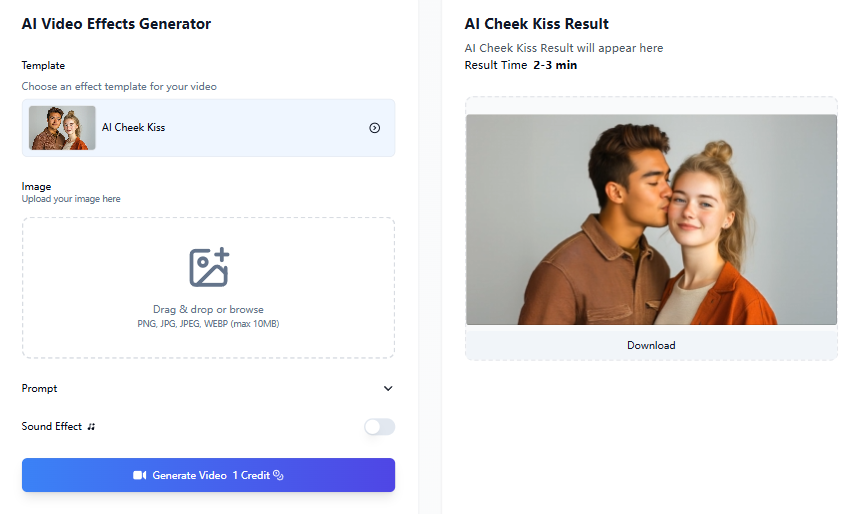Click the supported formats PNG, JPG text
This screenshot has width=859, height=514.
tap(208, 324)
